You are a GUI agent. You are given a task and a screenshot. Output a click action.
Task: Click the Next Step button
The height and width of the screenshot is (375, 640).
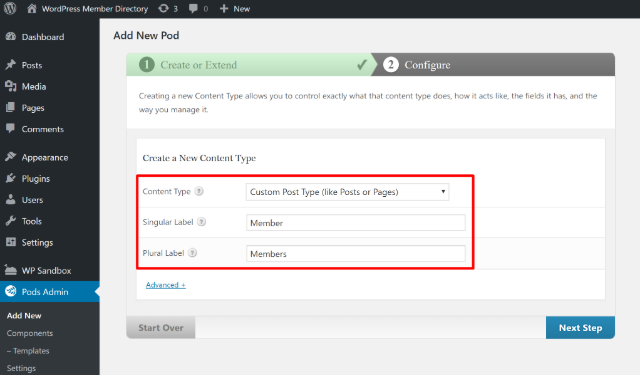pos(580,328)
